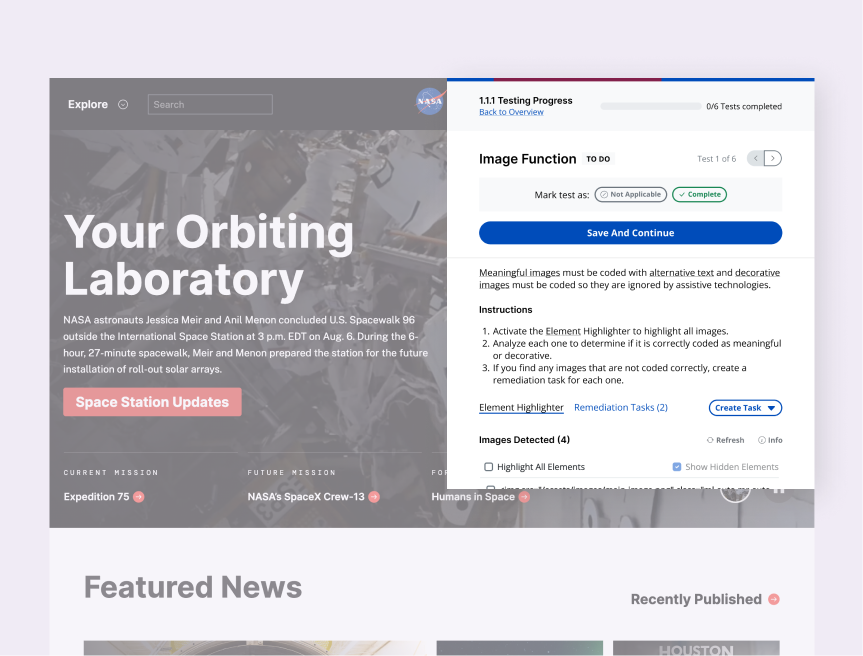Image resolution: width=863 pixels, height=656 pixels.
Task: Click the Recently Published link text
Action: pyautogui.click(x=696, y=599)
